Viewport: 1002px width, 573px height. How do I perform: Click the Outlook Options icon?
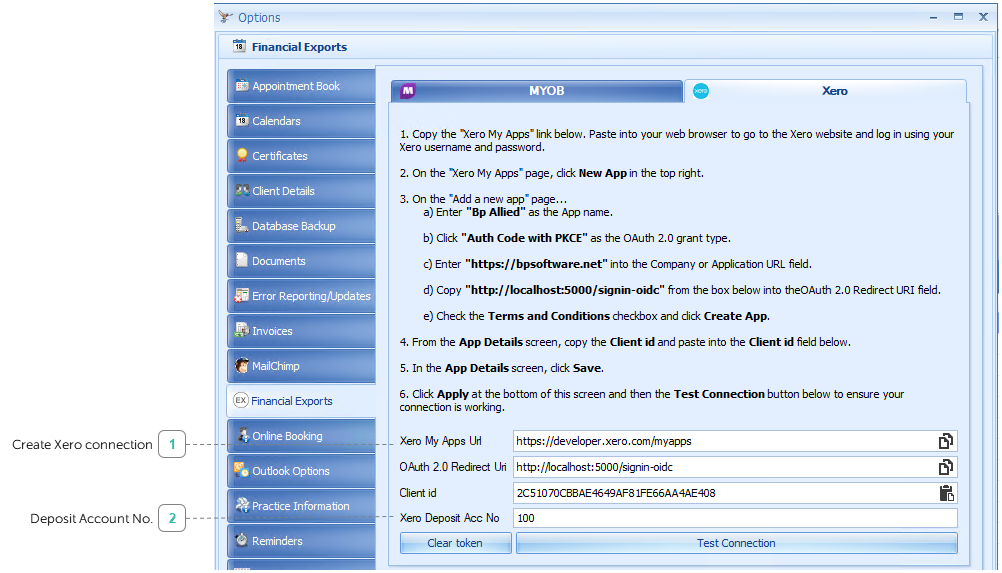click(x=242, y=470)
